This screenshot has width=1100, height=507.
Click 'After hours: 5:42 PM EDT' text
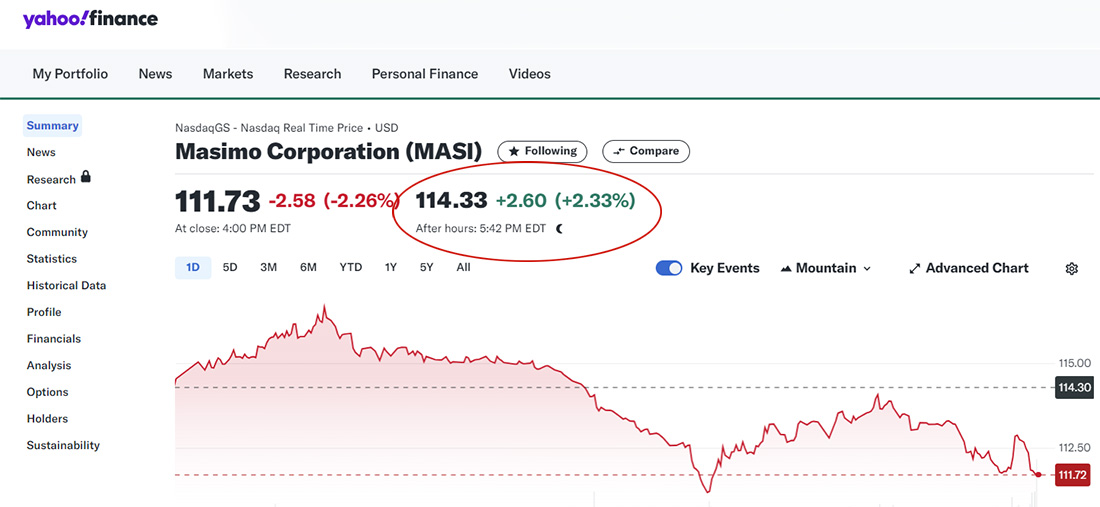tap(481, 229)
